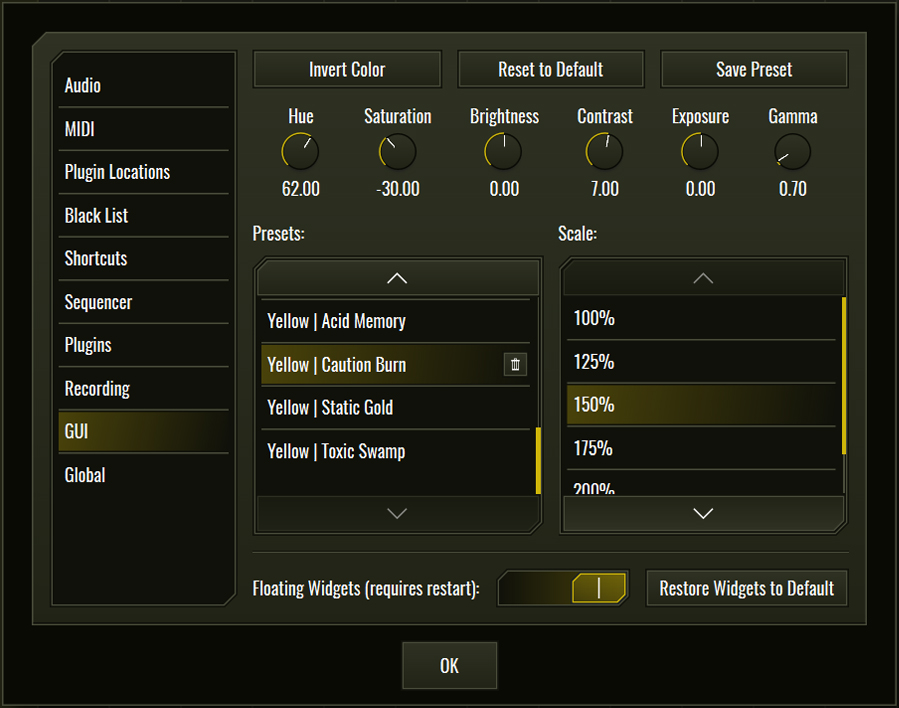Image resolution: width=899 pixels, height=708 pixels.
Task: Open the MIDI settings tab
Action: pyautogui.click(x=143, y=129)
